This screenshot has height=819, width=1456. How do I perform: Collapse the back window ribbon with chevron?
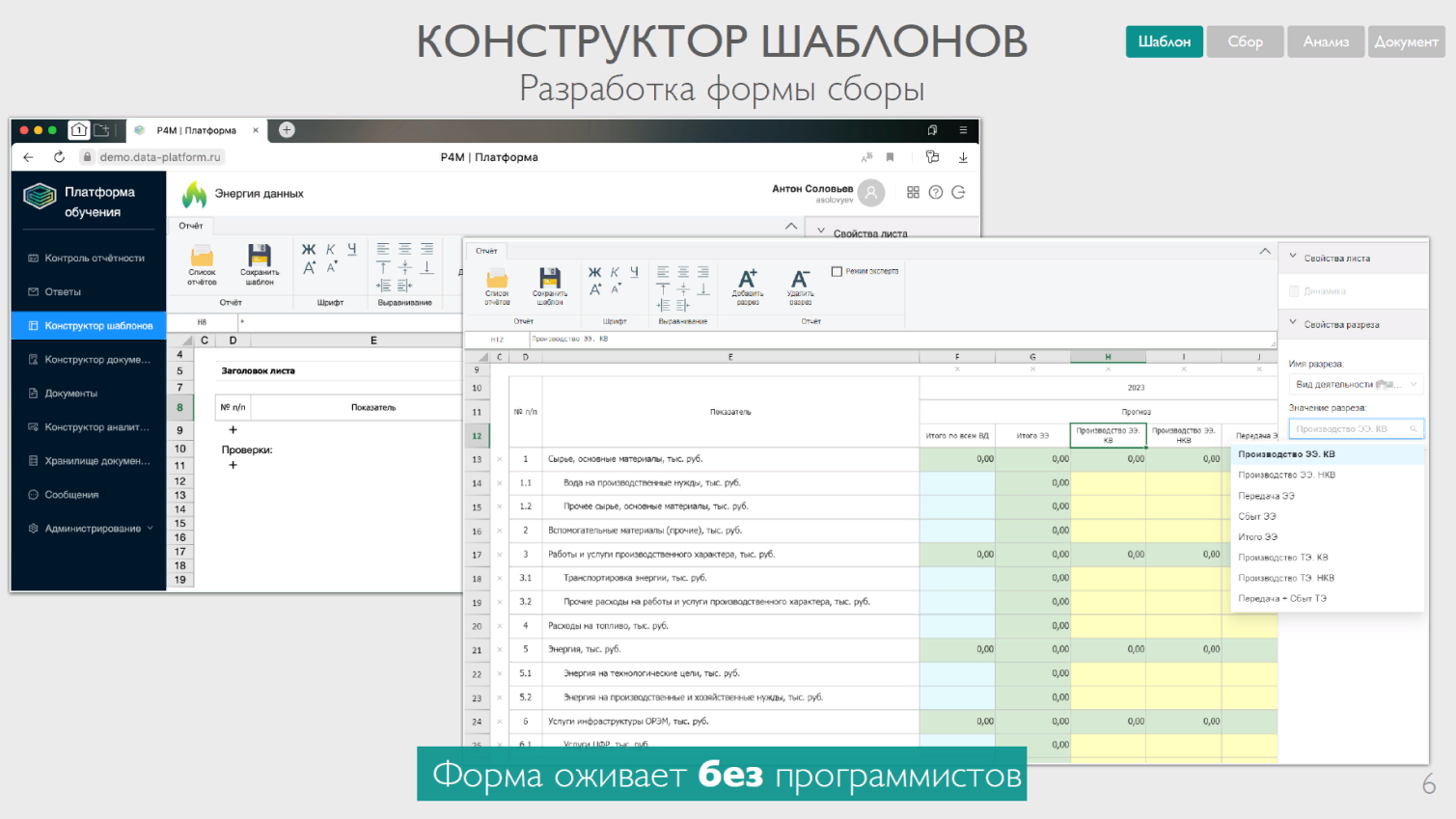[791, 226]
